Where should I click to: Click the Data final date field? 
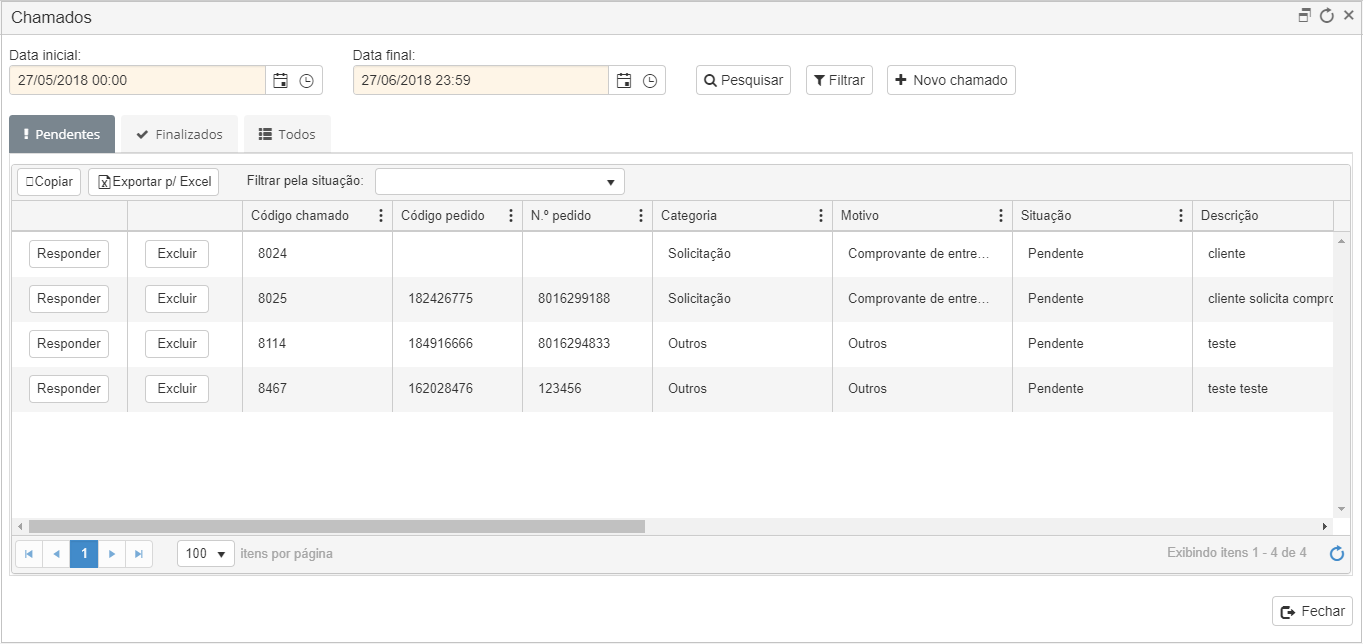coord(481,81)
